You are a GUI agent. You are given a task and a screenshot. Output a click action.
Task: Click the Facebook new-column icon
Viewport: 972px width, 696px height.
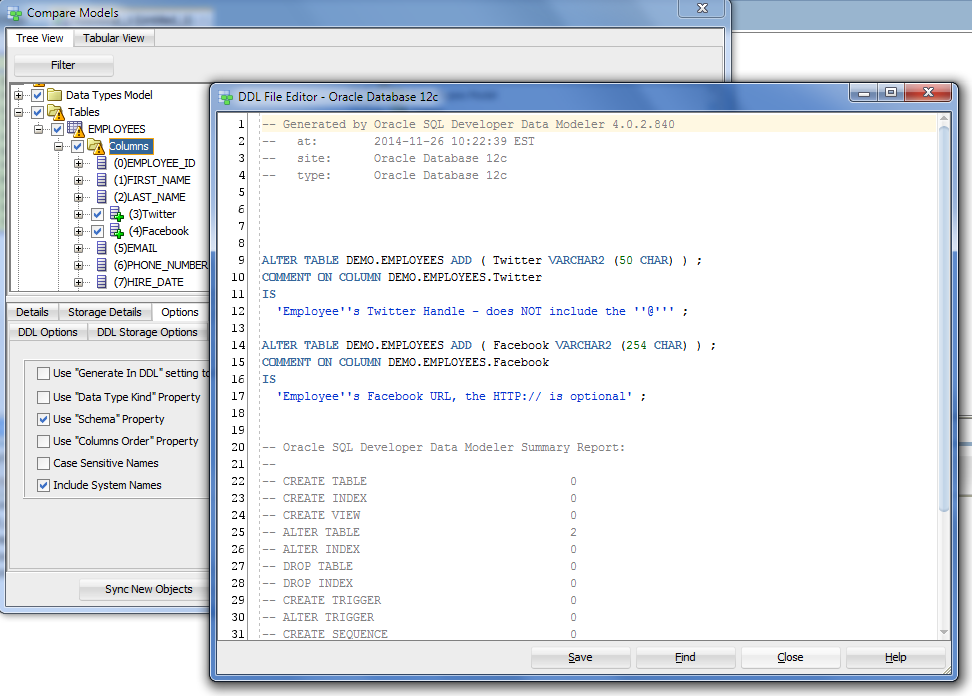point(117,231)
